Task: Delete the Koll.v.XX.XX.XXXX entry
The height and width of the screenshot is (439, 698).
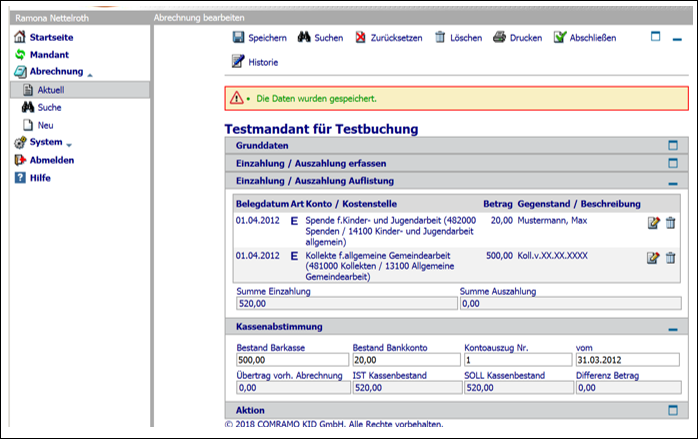Action: pos(670,258)
